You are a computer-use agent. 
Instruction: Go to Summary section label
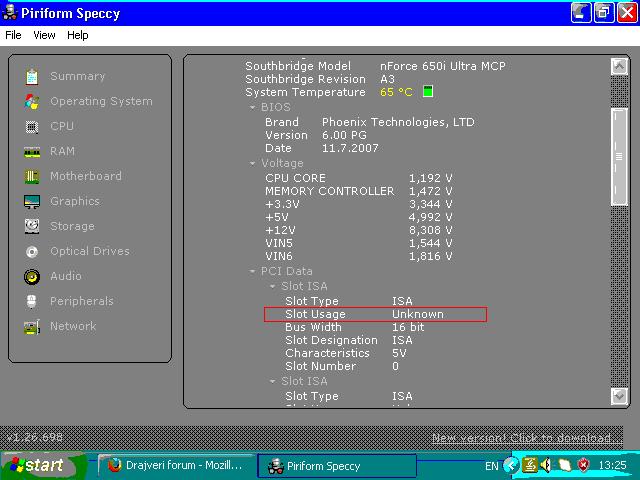[x=78, y=76]
